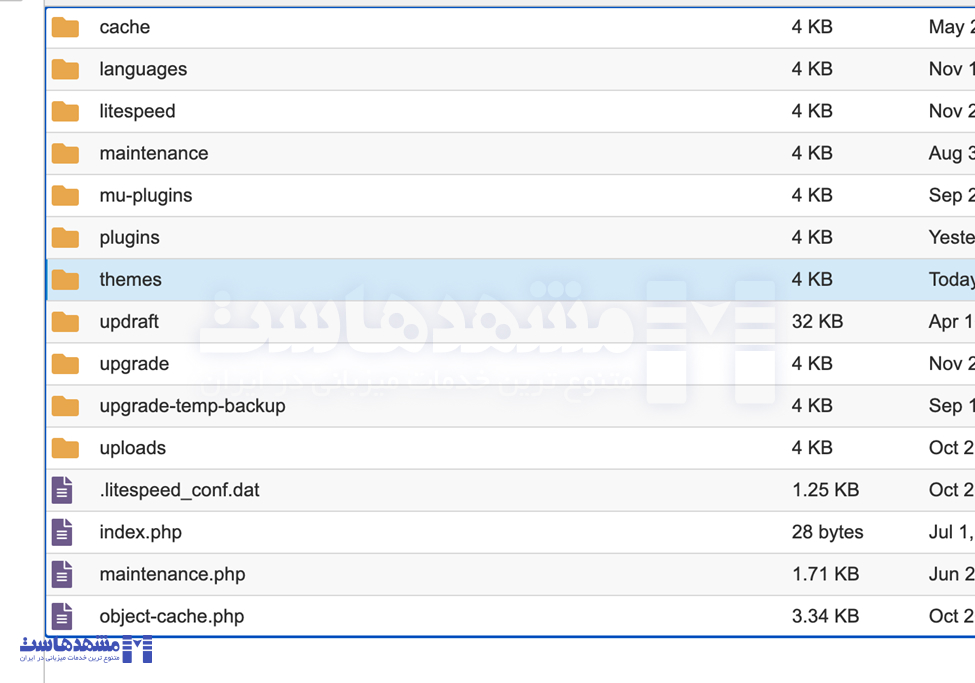Select the object-cache.php file icon
The height and width of the screenshot is (683, 975).
[62, 616]
